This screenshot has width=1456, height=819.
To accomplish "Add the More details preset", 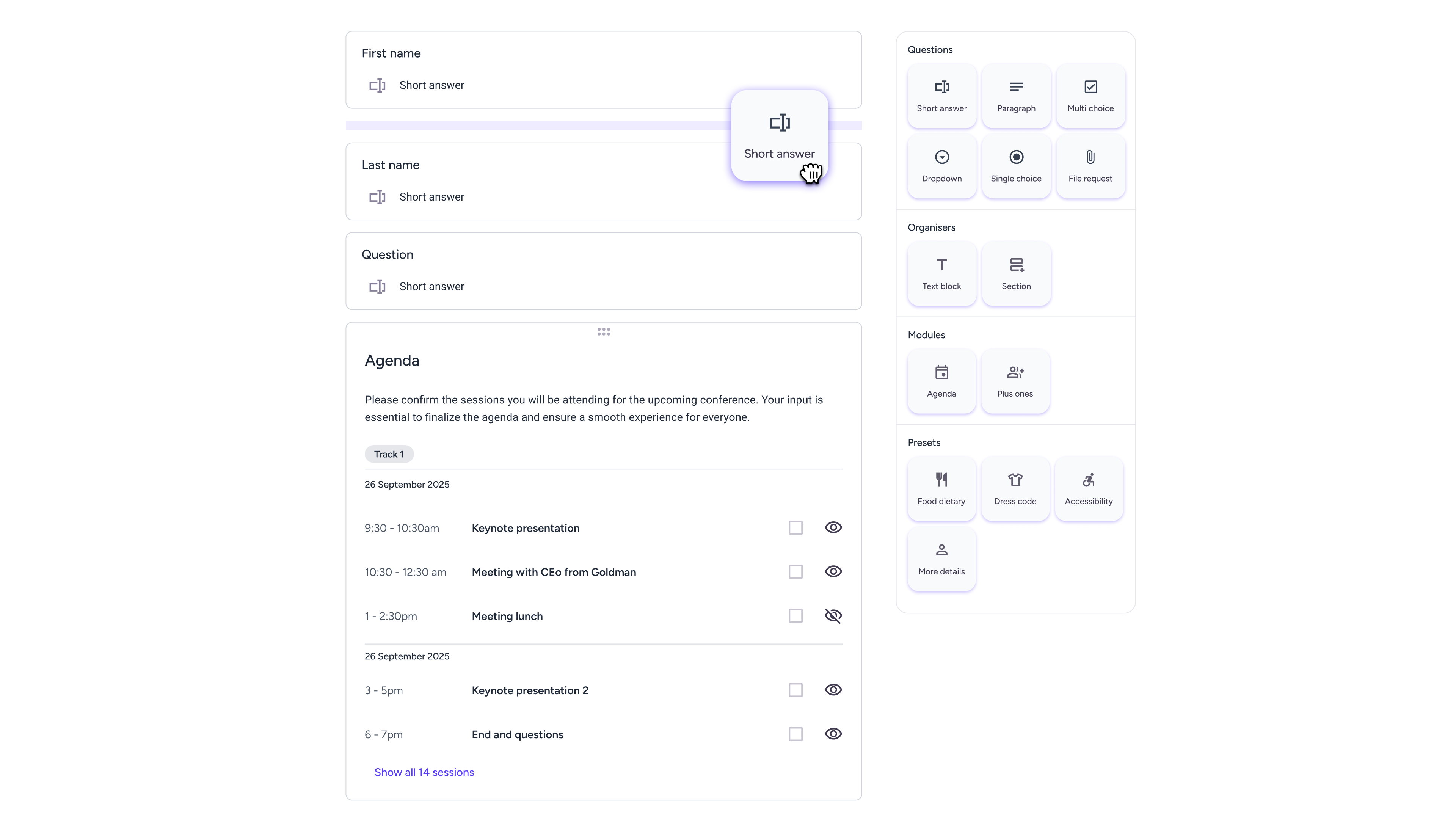I will (x=941, y=559).
